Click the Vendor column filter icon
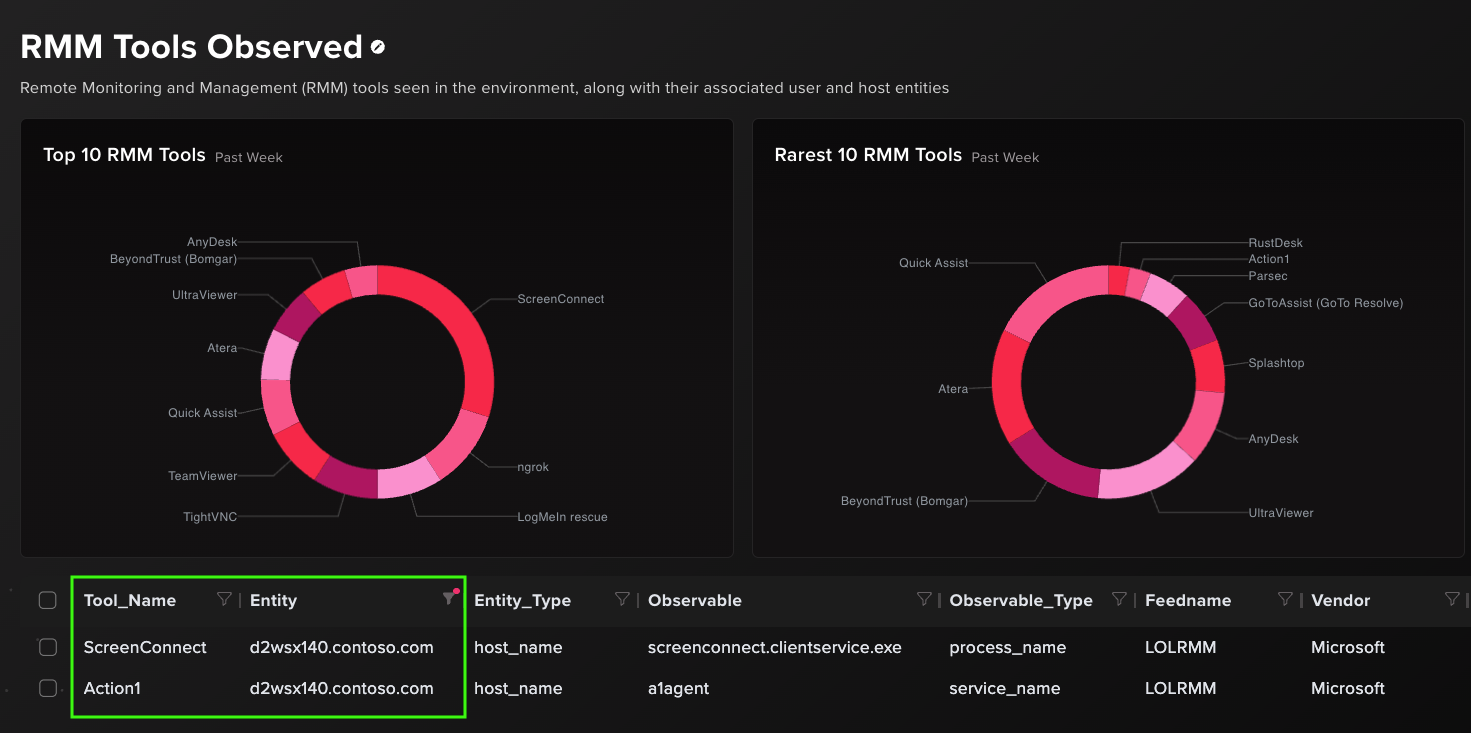Image resolution: width=1471 pixels, height=733 pixels. pyautogui.click(x=1452, y=599)
